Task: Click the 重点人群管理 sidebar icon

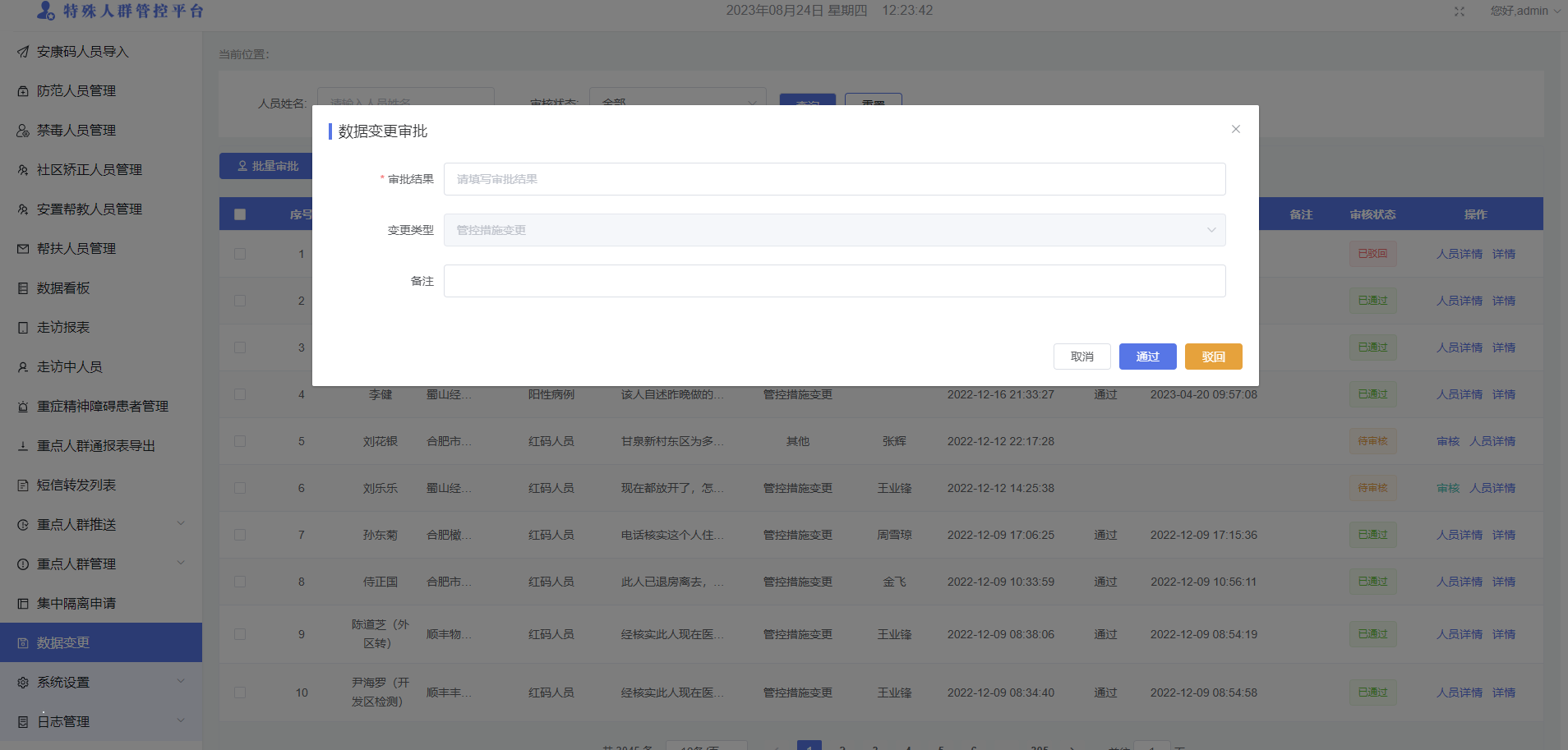Action: pyautogui.click(x=23, y=564)
